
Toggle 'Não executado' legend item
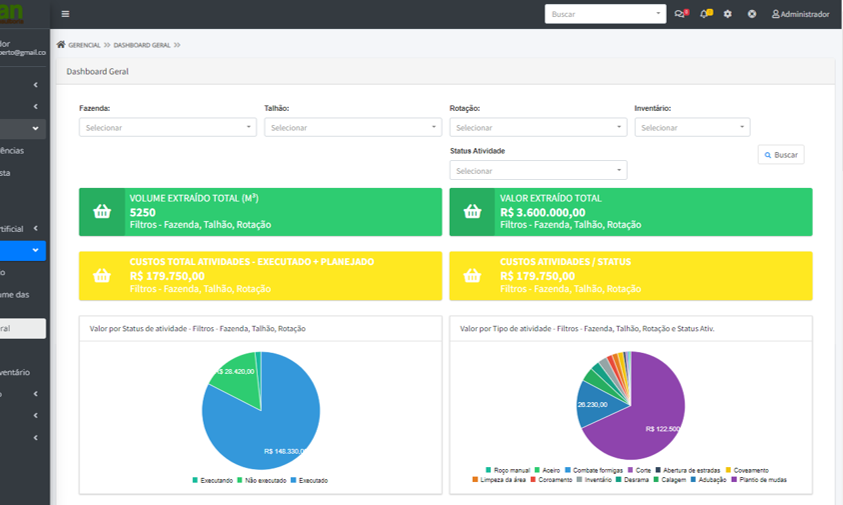[x=261, y=481]
